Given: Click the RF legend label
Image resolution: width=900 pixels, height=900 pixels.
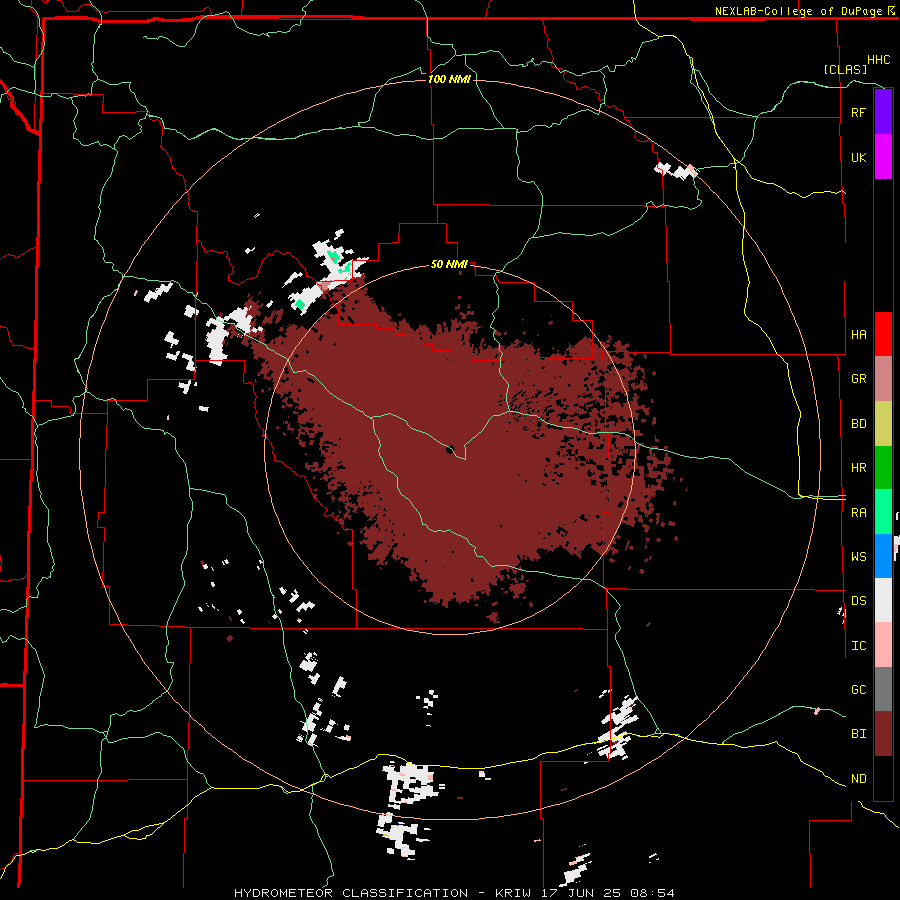Looking at the screenshot, I should pyautogui.click(x=858, y=112).
